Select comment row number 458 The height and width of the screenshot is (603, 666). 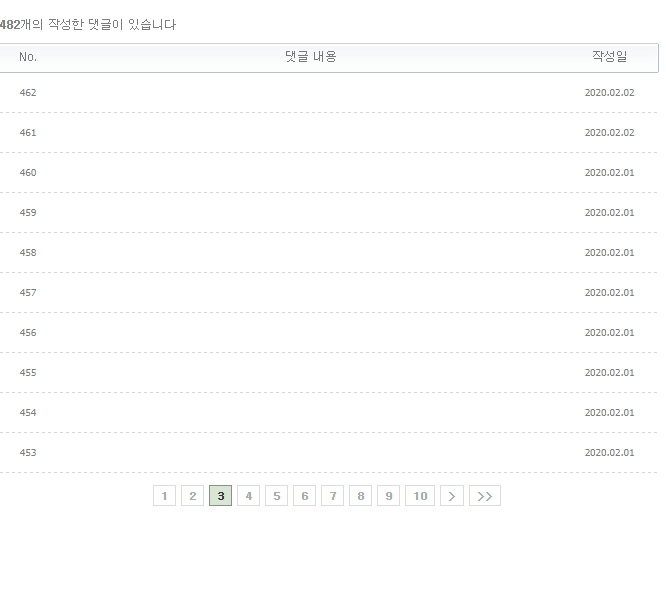[329, 253]
